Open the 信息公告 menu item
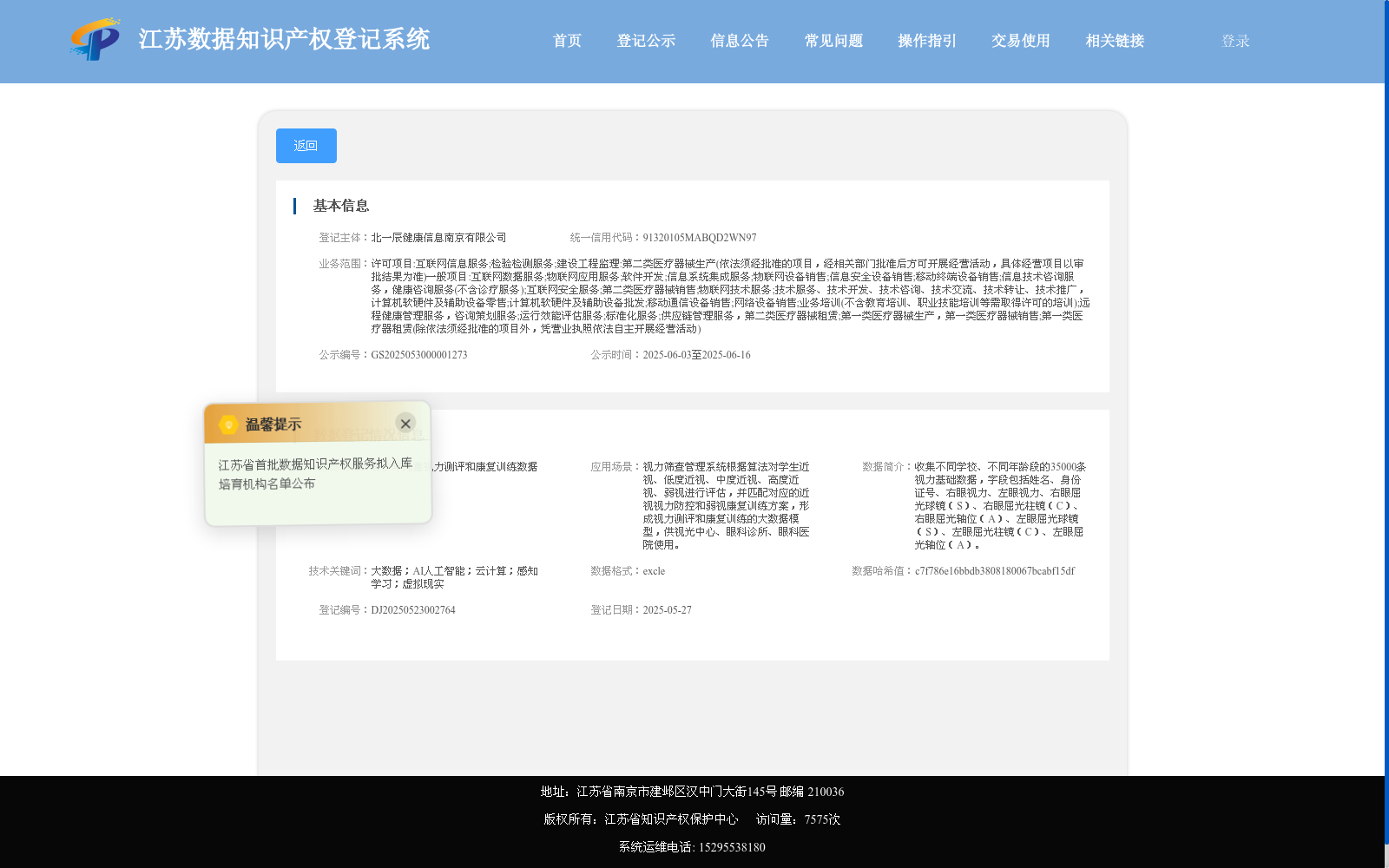Image resolution: width=1389 pixels, height=868 pixels. pyautogui.click(x=740, y=41)
